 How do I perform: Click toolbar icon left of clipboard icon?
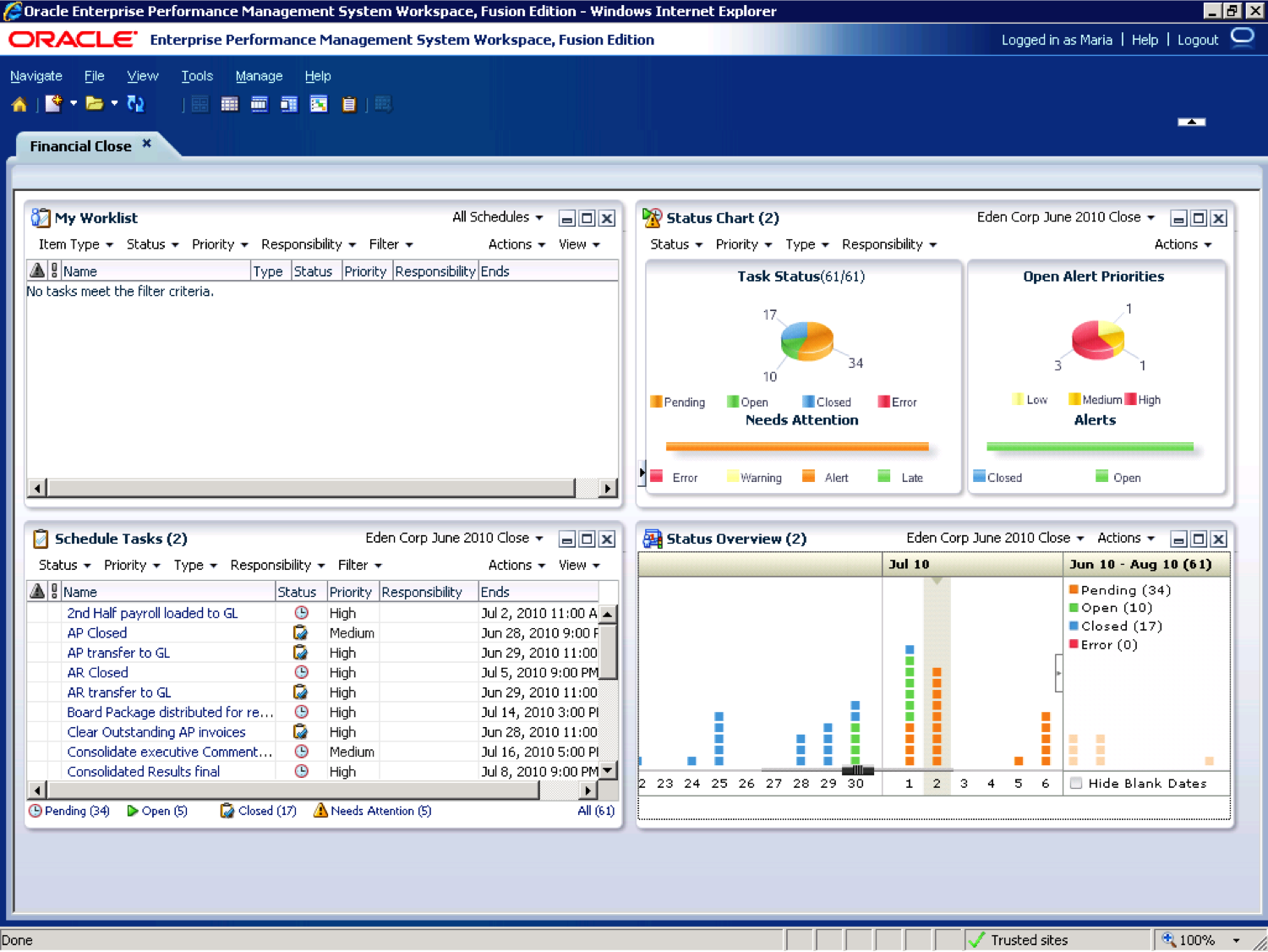(x=319, y=104)
